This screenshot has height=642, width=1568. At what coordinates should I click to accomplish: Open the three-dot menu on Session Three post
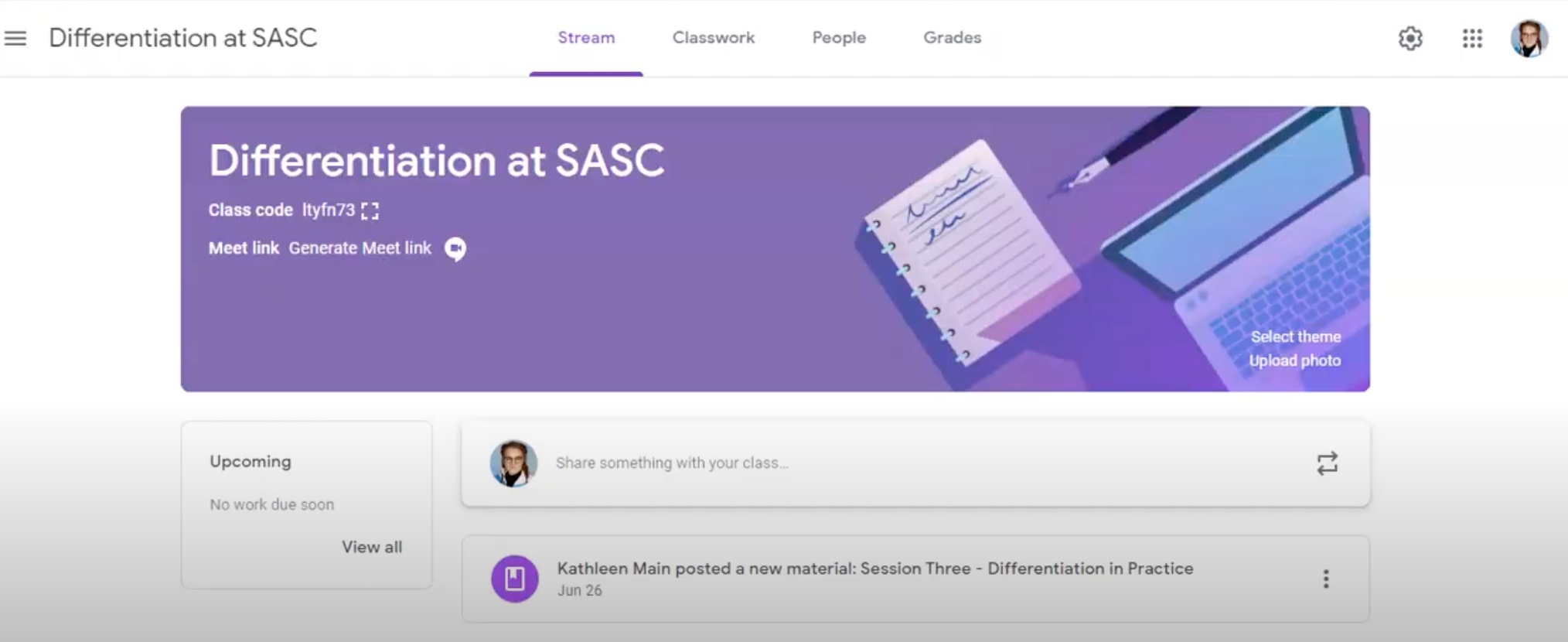point(1325,579)
